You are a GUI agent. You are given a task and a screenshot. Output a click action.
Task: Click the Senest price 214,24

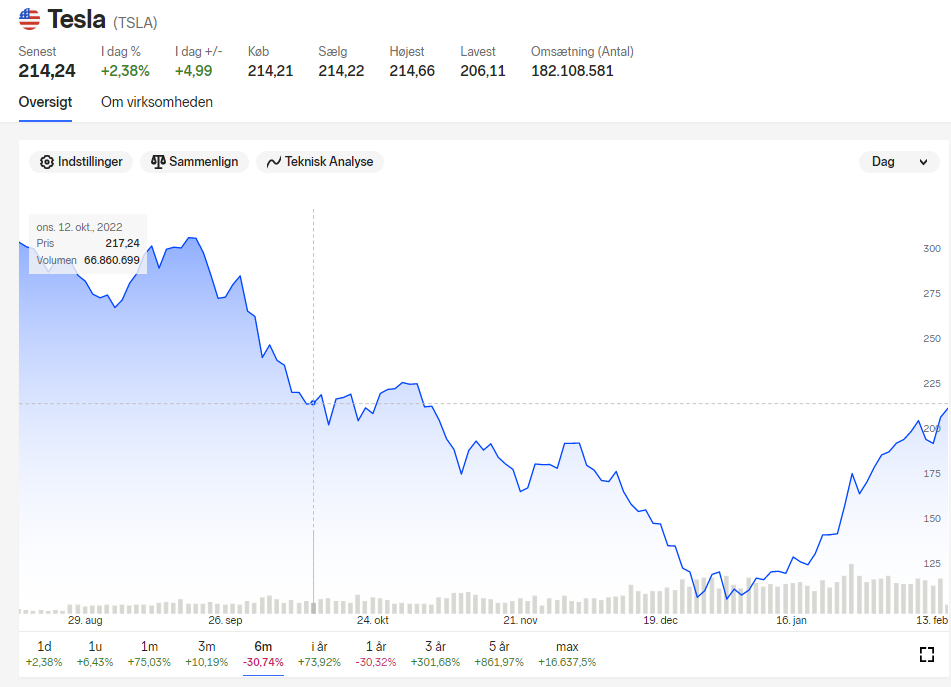[x=47, y=71]
